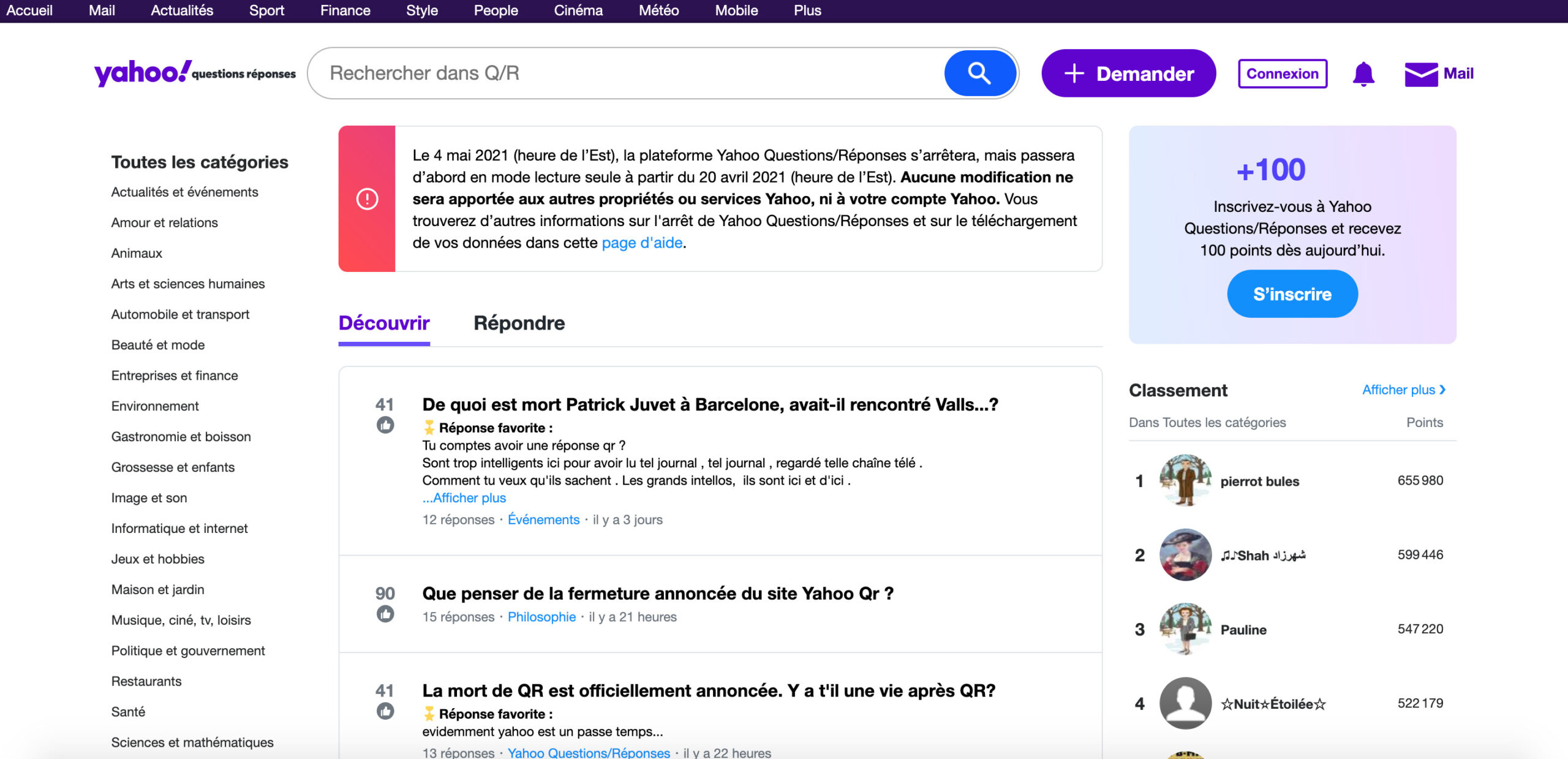Image resolution: width=1568 pixels, height=759 pixels.
Task: Go to Actualités in top navigation
Action: coord(182,10)
